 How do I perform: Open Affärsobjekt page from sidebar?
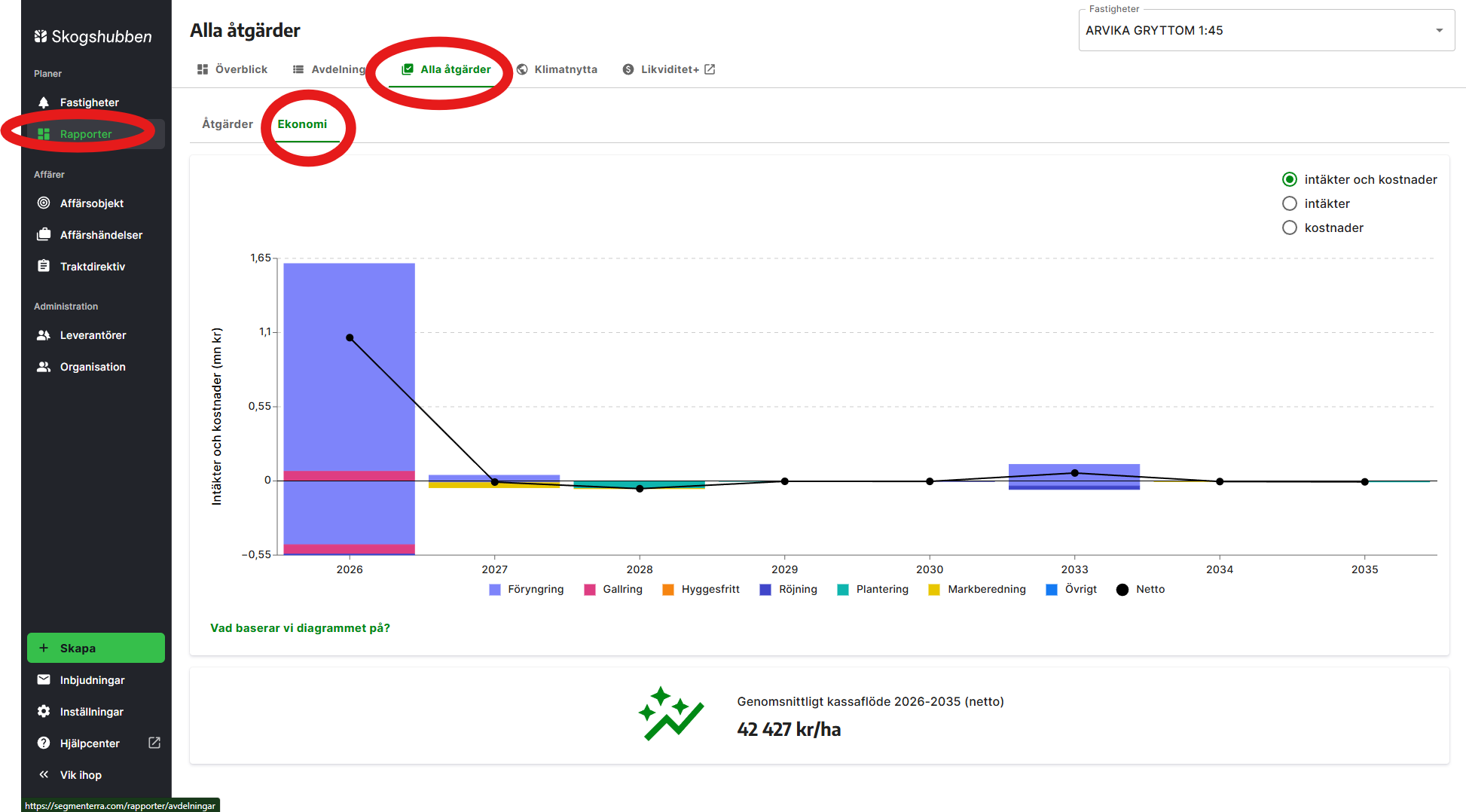[96, 203]
